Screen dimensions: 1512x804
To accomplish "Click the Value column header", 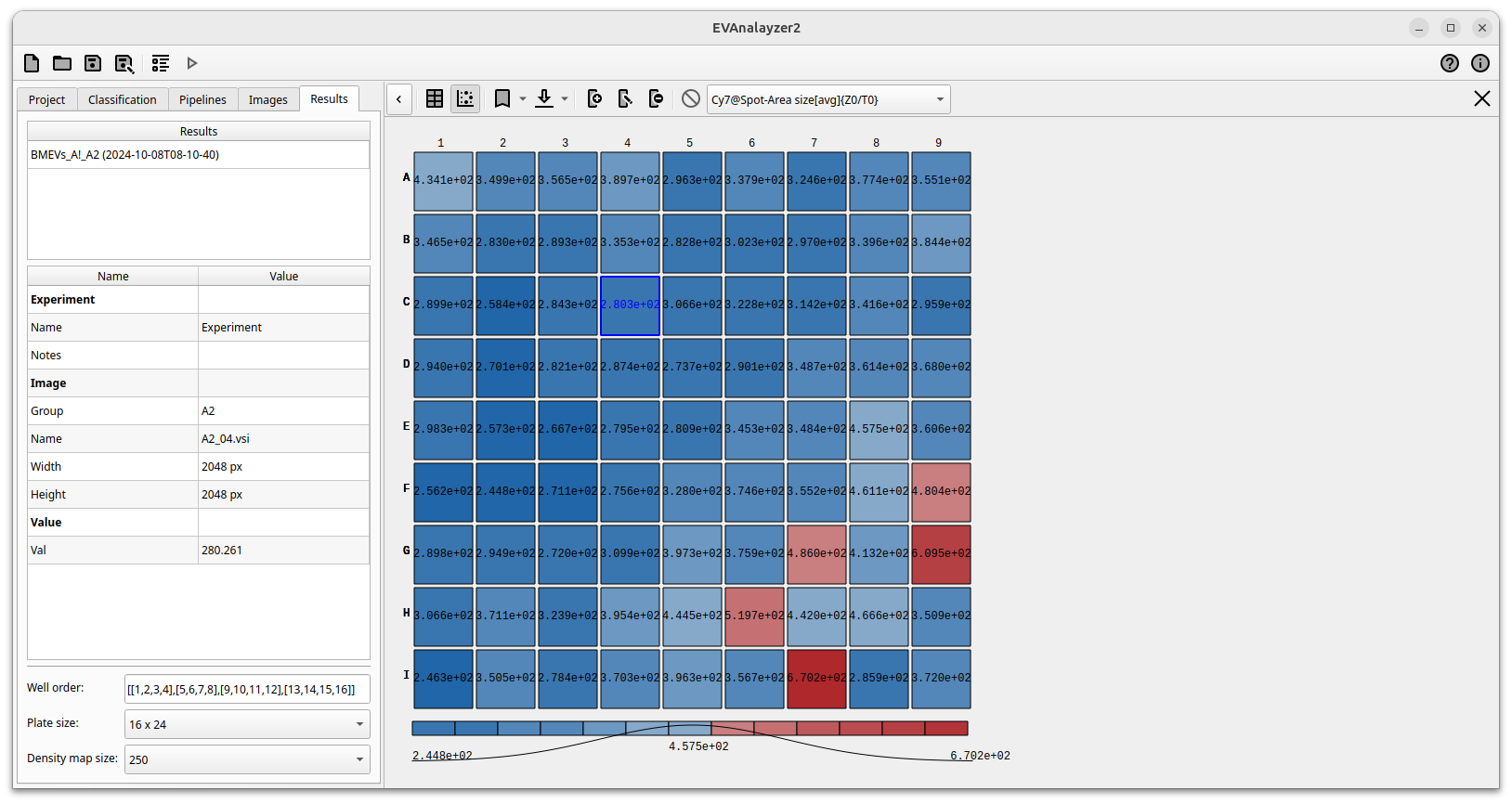I will coord(284,276).
